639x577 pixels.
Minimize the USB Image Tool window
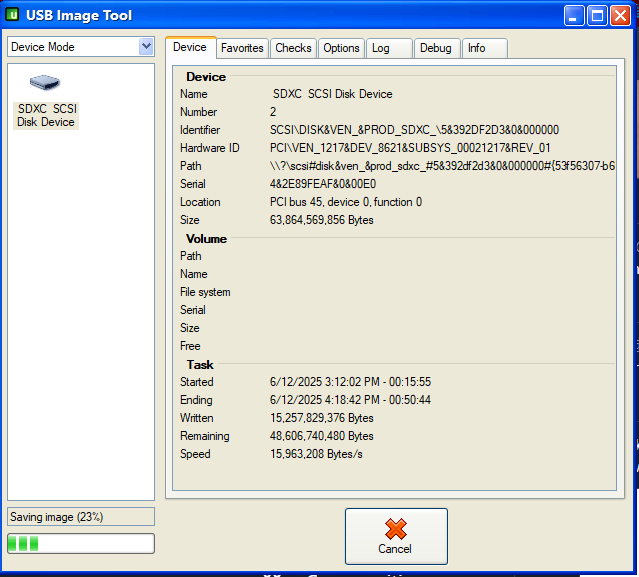point(574,16)
